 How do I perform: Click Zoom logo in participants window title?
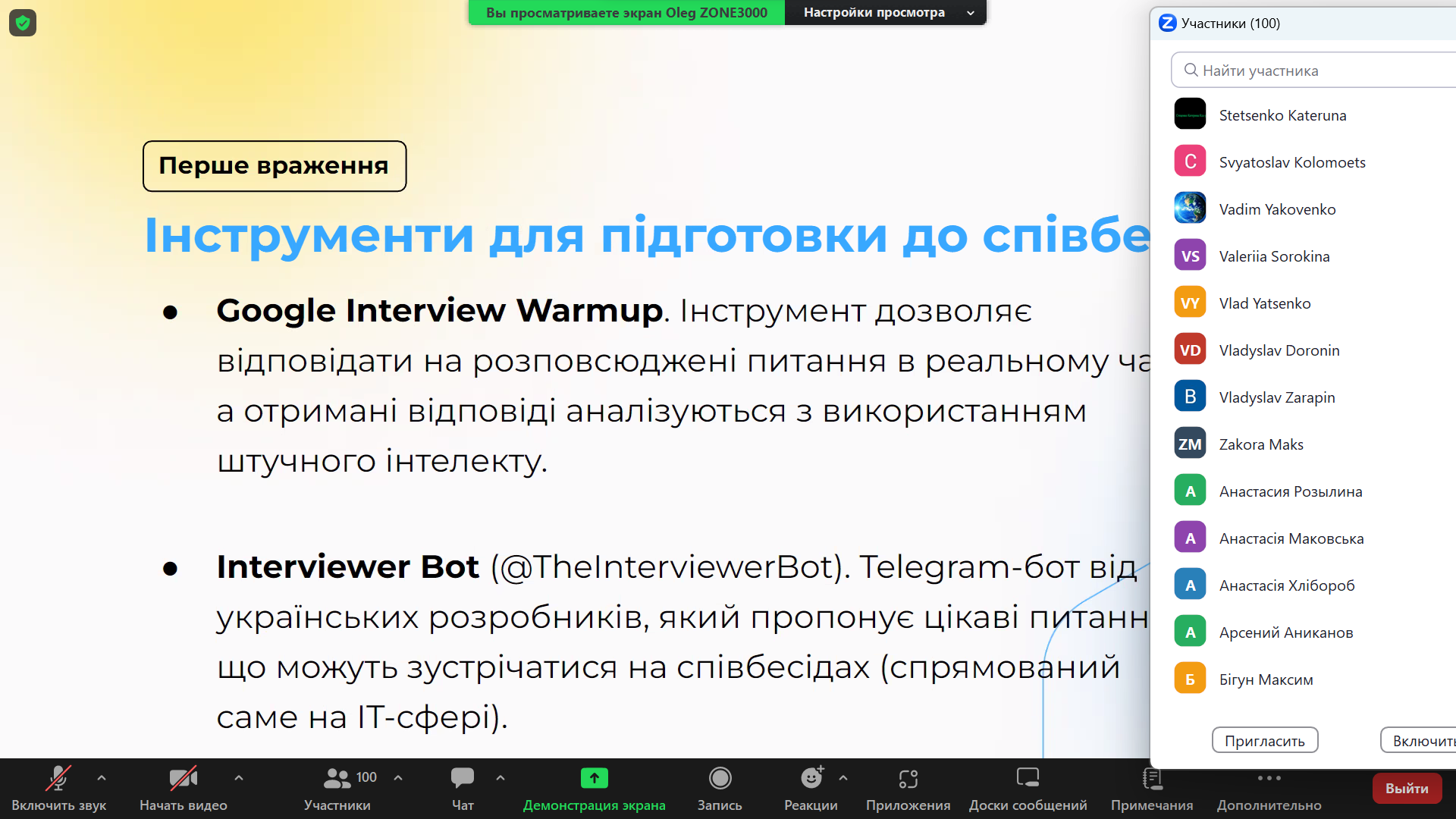click(1168, 24)
